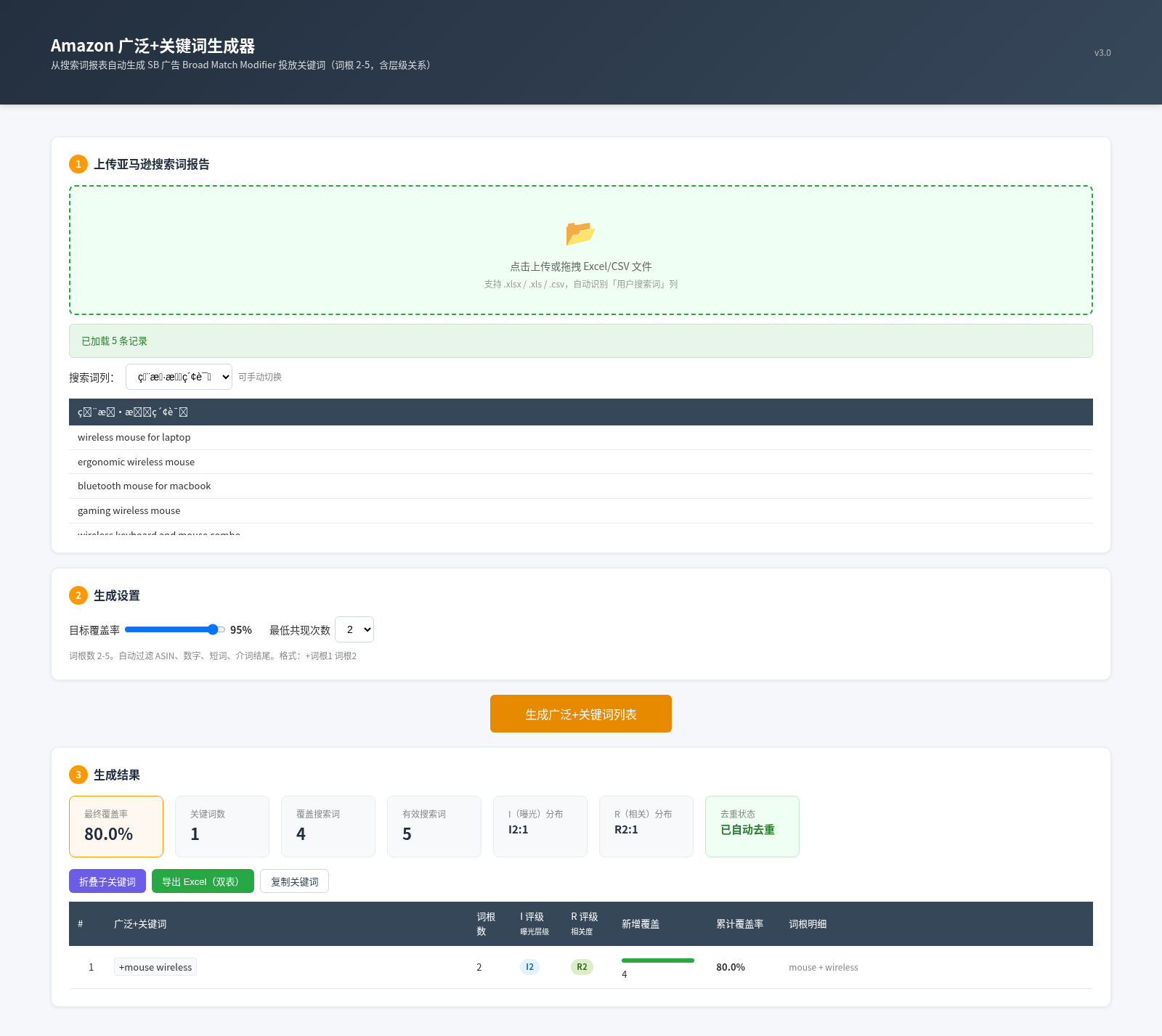Click the 有效搜索词 stat card
This screenshot has height=1036, width=1162.
coord(434,826)
